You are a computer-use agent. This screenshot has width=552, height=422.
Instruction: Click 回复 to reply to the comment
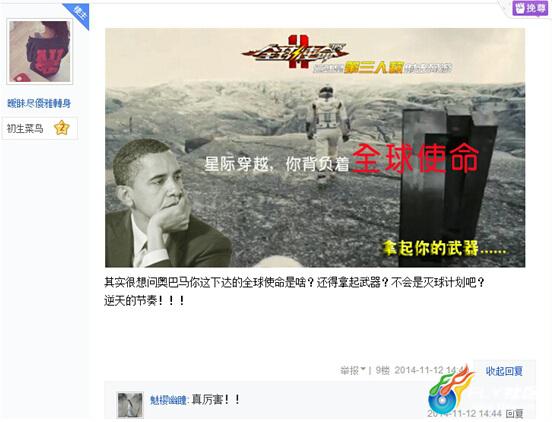pyautogui.click(x=514, y=414)
